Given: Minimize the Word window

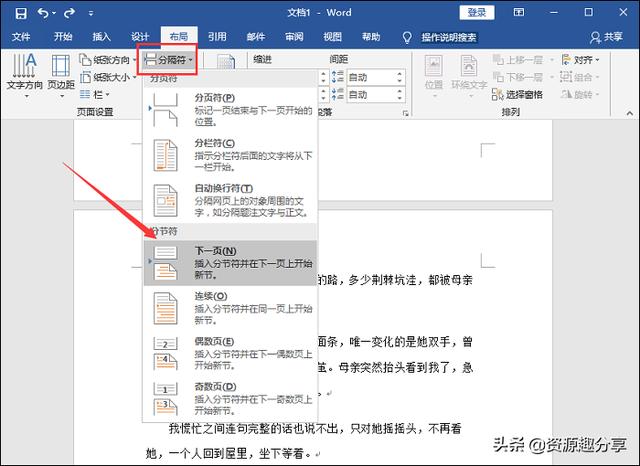Looking at the screenshot, I should (554, 13).
